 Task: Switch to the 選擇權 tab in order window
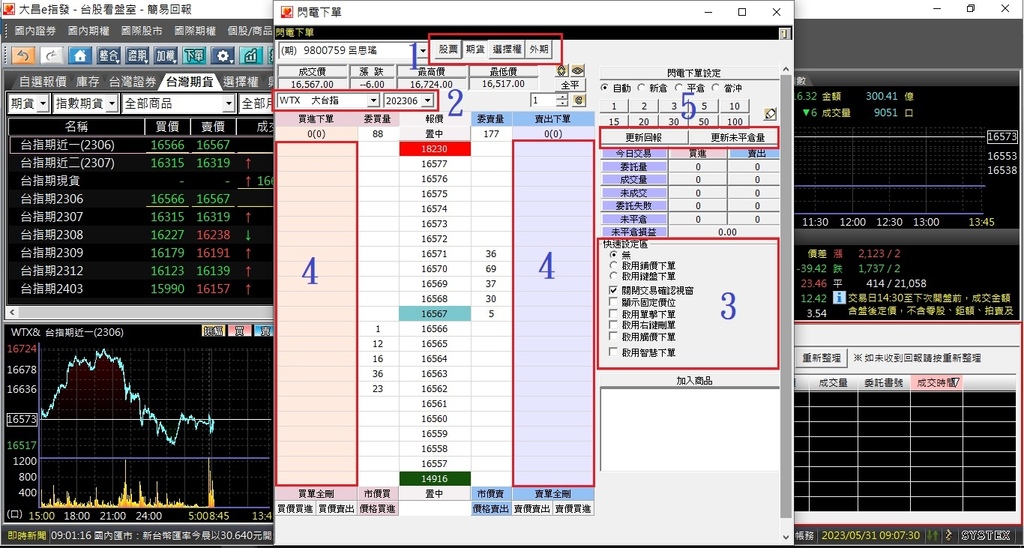[x=506, y=48]
